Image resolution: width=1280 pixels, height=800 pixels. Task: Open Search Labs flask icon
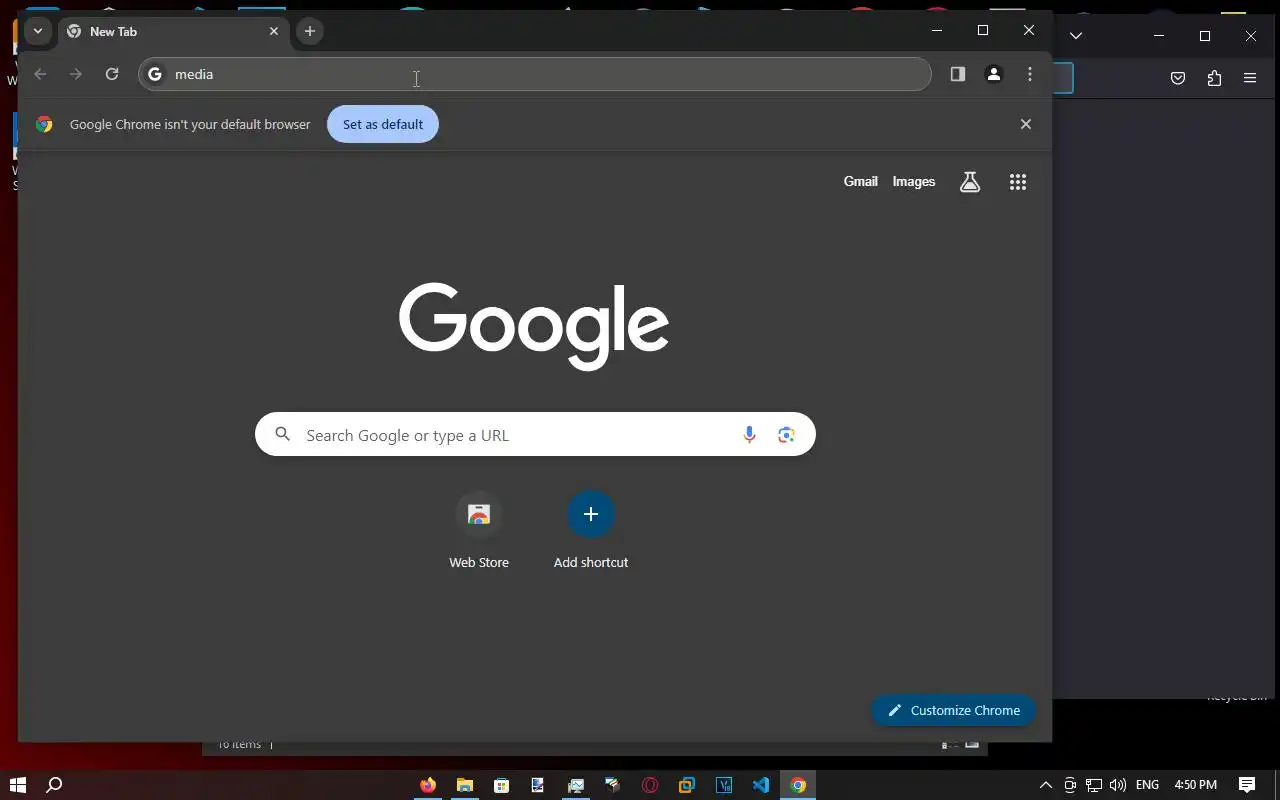pyautogui.click(x=970, y=182)
